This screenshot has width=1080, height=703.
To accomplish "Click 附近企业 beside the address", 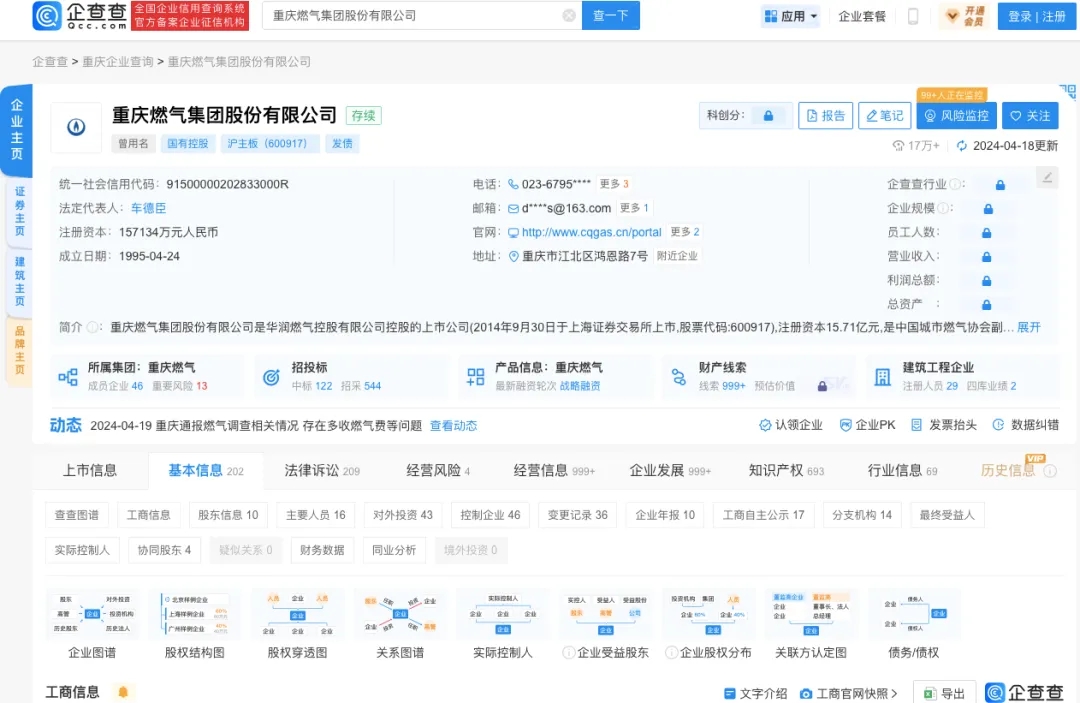I will [677, 256].
